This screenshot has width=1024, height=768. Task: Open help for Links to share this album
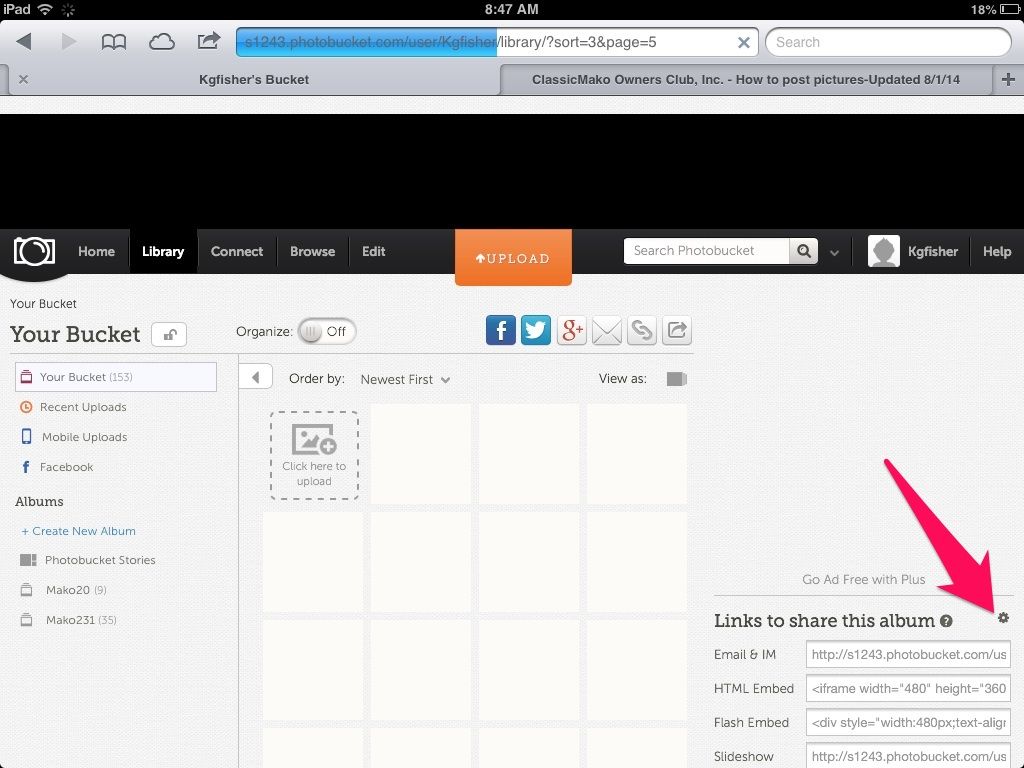click(x=946, y=621)
